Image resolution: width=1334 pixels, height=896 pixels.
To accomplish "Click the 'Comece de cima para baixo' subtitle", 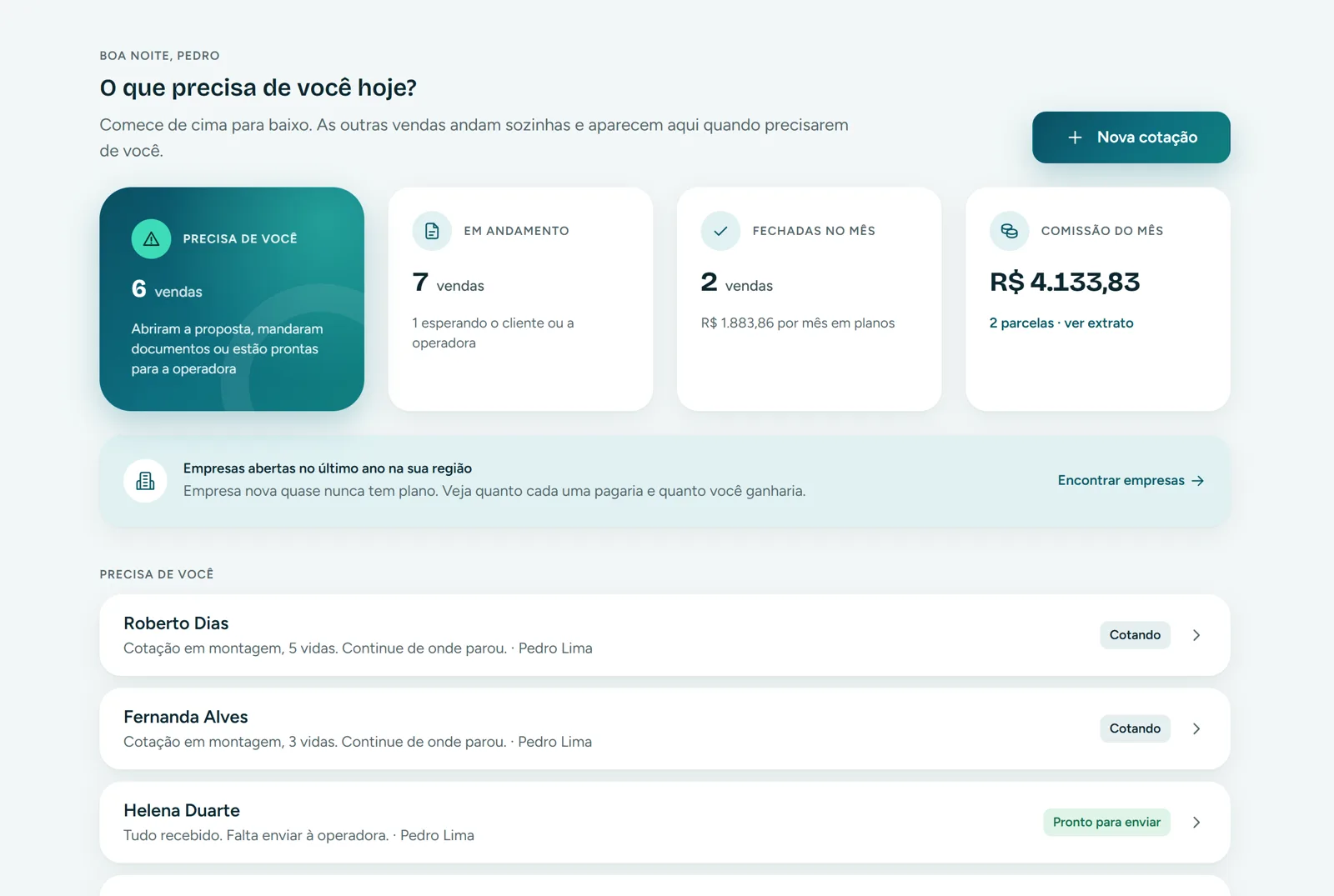I will (x=474, y=138).
